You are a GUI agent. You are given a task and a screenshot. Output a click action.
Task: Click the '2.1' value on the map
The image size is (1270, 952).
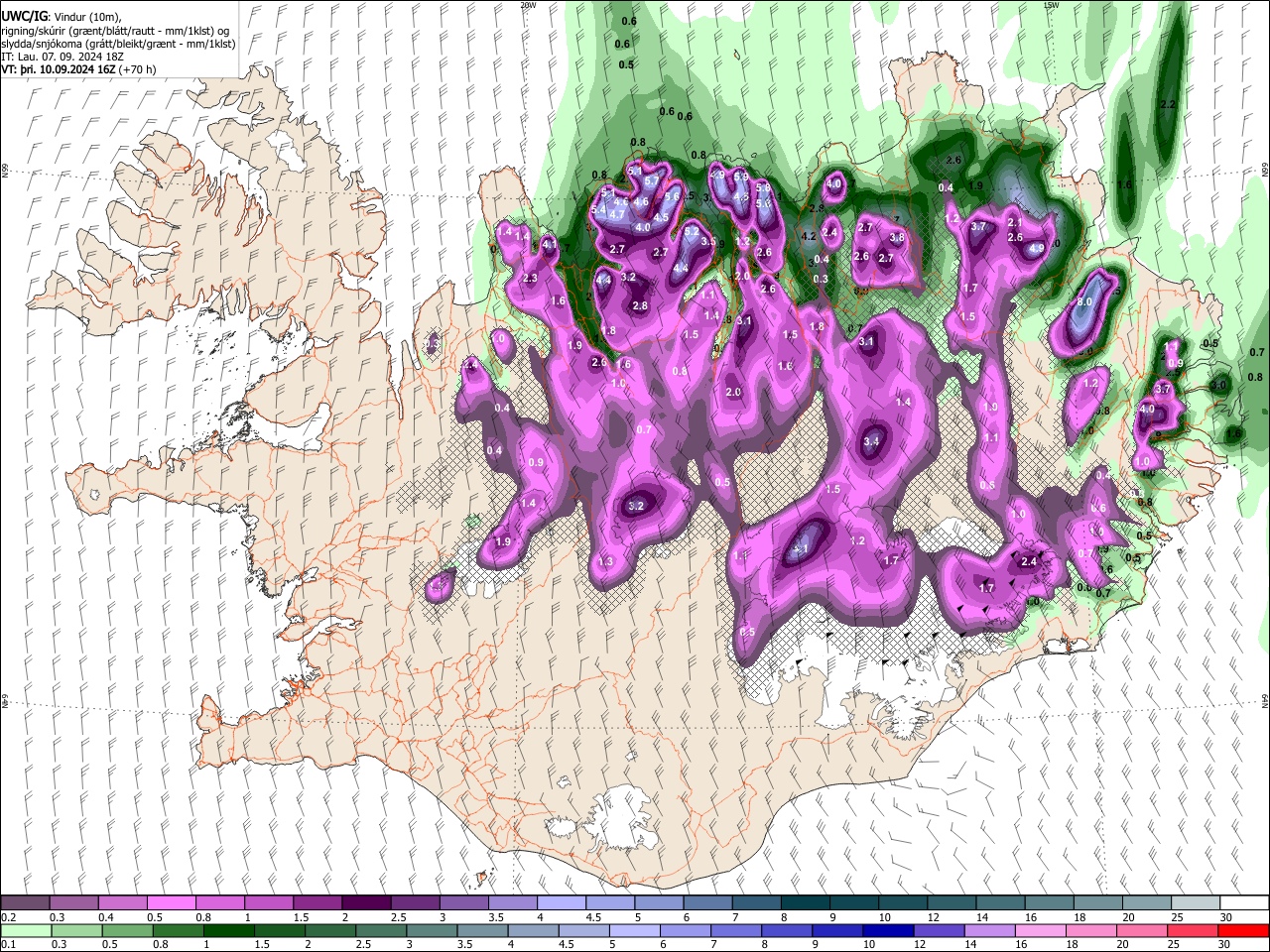coord(1015,223)
